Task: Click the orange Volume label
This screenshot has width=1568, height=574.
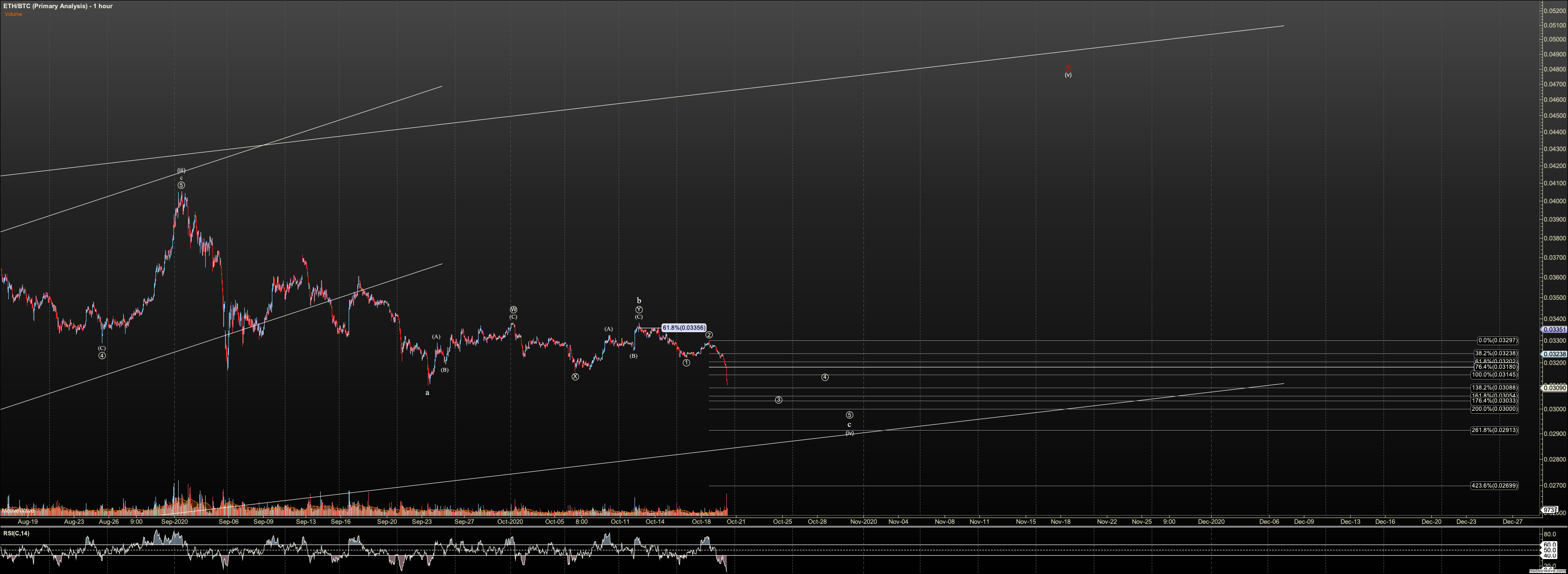Action: click(14, 14)
